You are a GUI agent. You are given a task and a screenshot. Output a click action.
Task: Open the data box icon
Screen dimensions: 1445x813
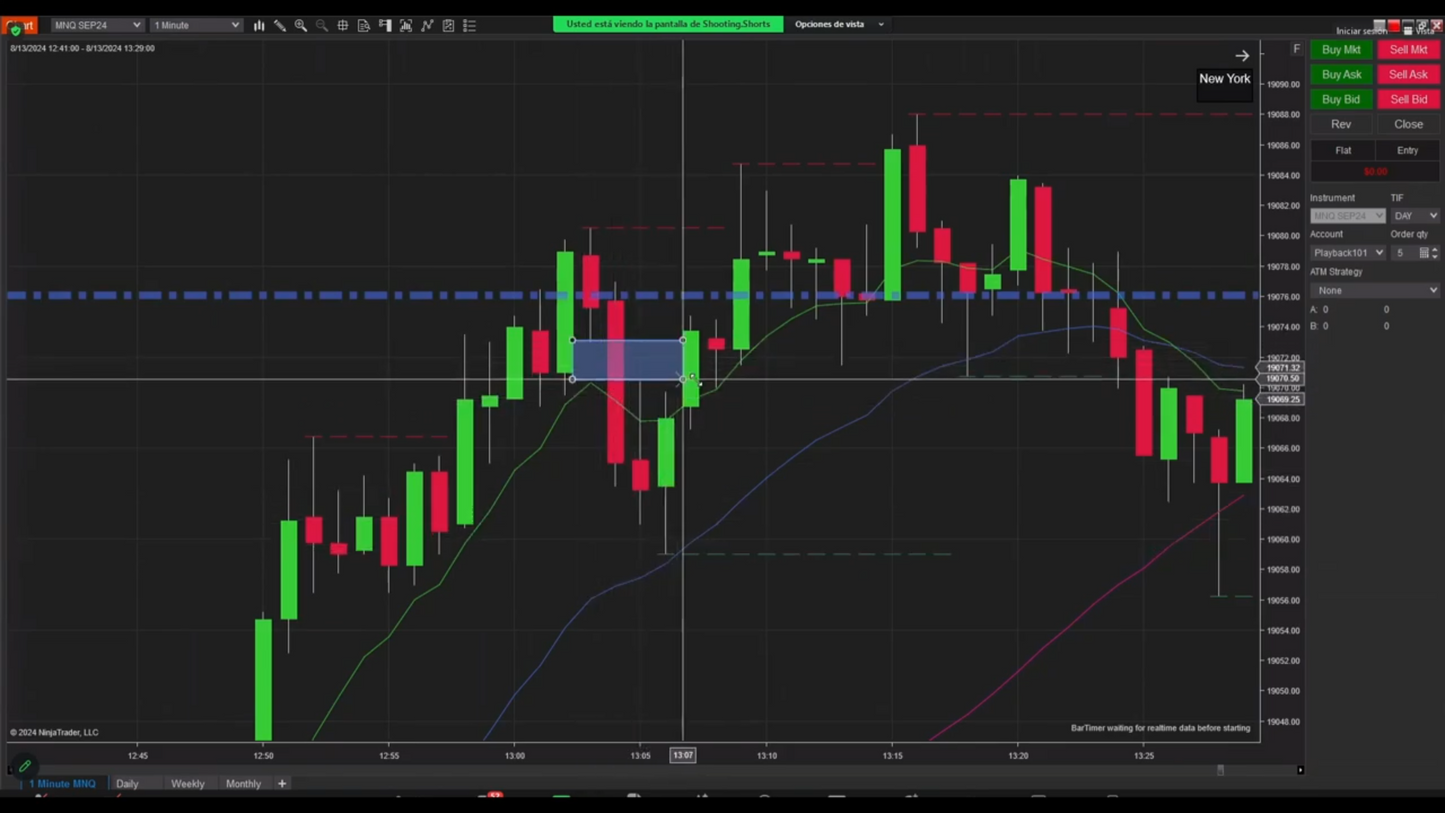click(364, 25)
